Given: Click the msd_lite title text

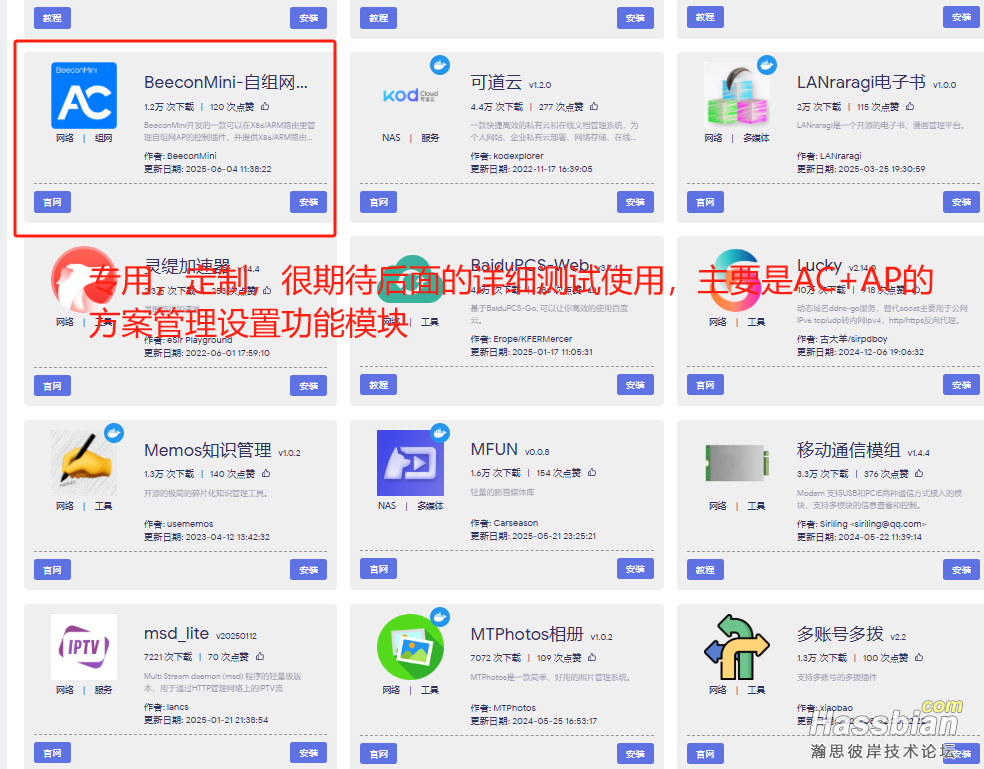Looking at the screenshot, I should 176,634.
